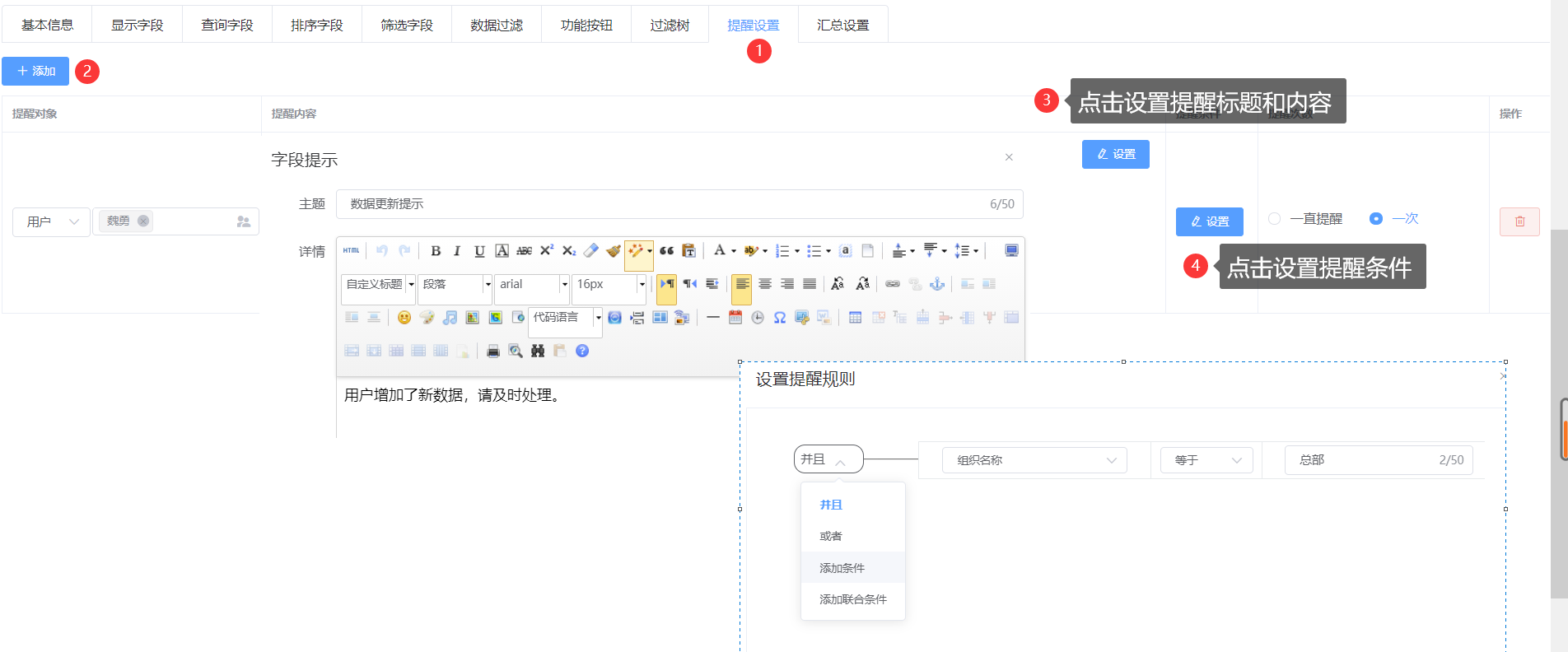Click the print icon in editor toolbar
1568x652 pixels.
tap(492, 352)
